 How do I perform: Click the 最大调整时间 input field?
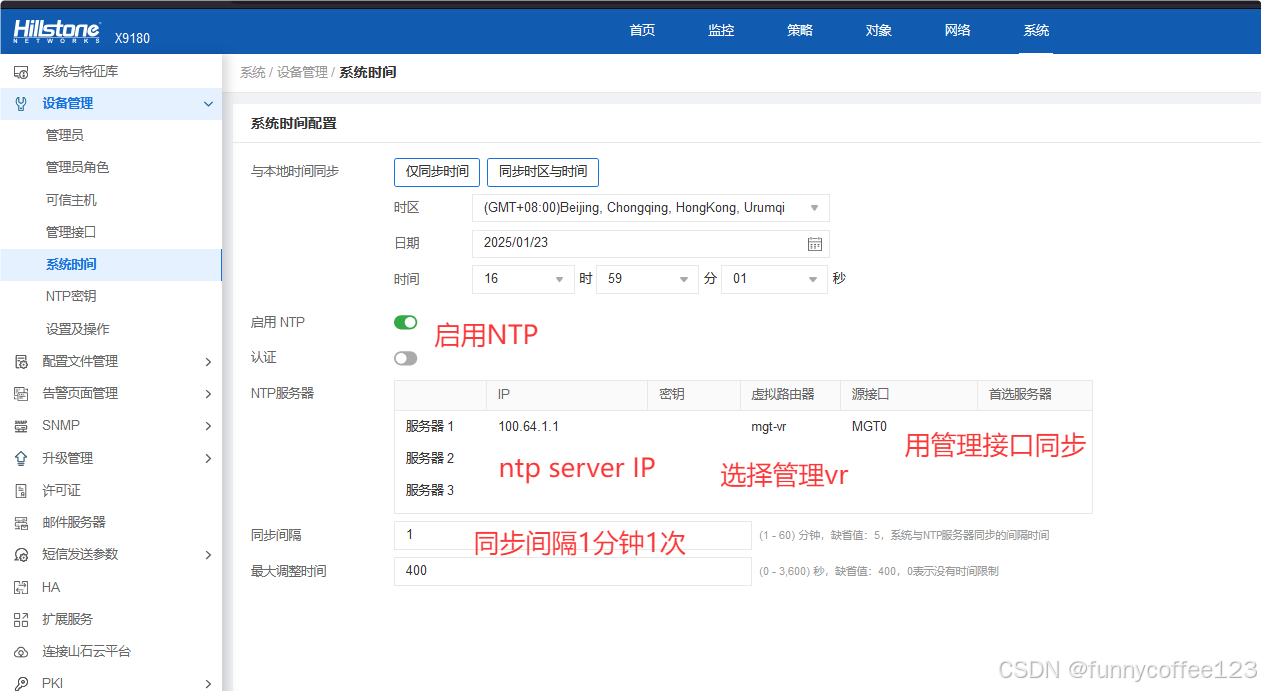(x=572, y=571)
